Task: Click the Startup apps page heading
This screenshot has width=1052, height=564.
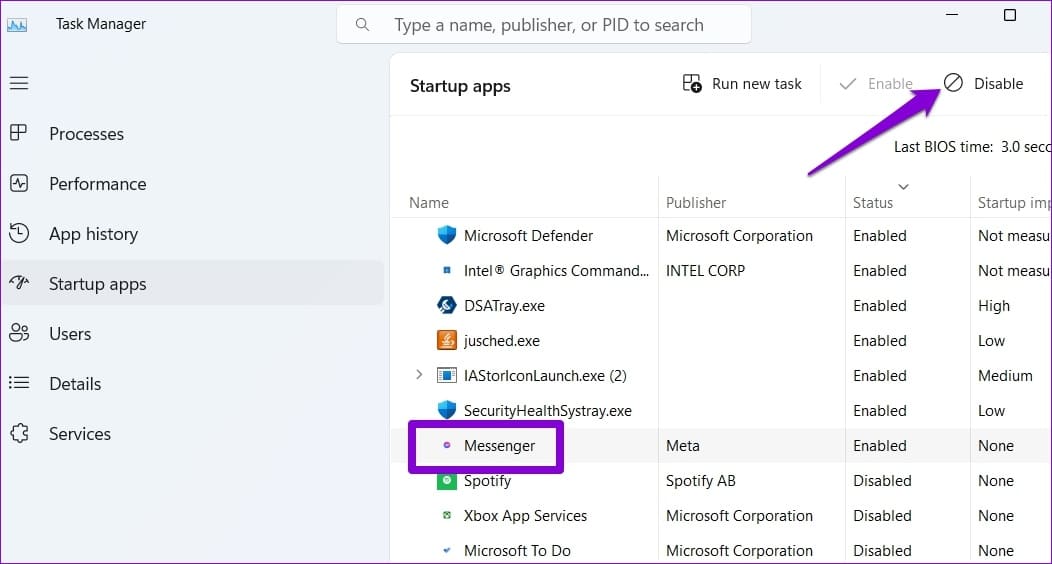Action: click(x=460, y=87)
